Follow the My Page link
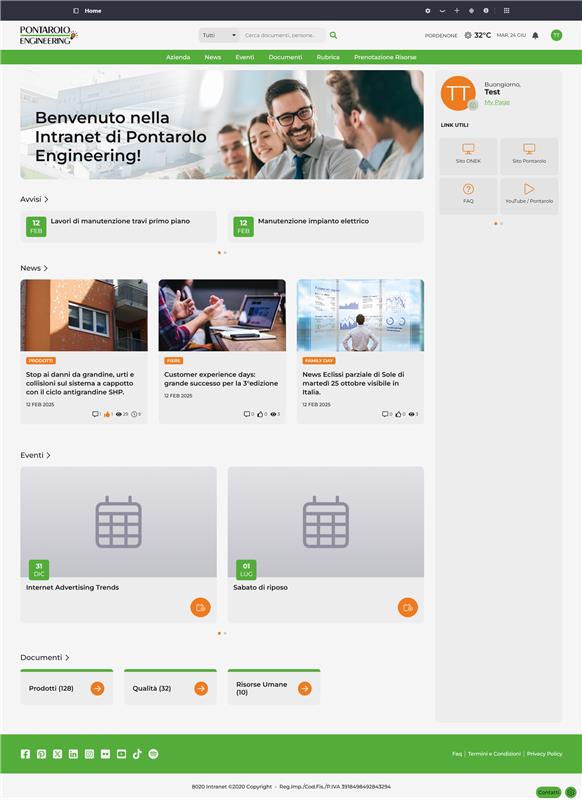 tap(497, 102)
